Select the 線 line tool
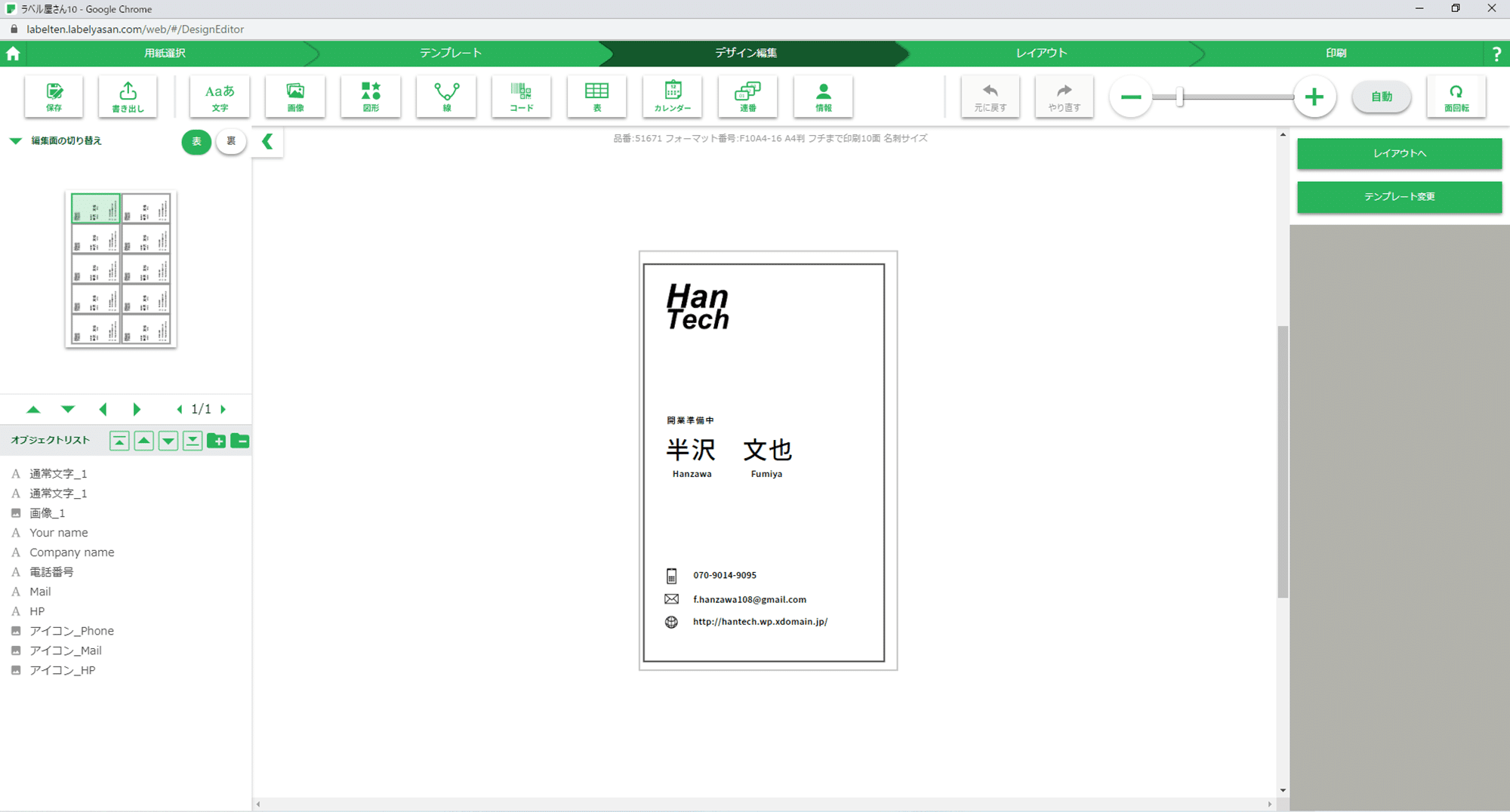 coord(446,97)
